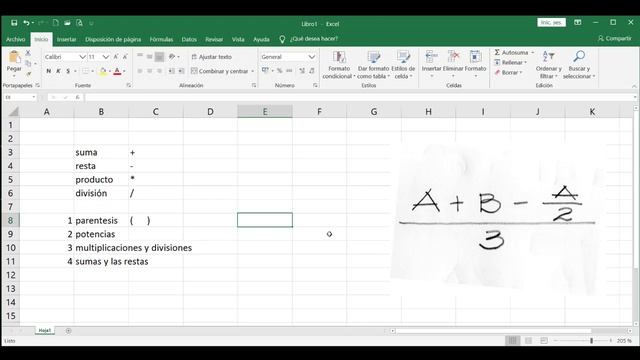Adjust the zoom slider in status bar
The image size is (640, 360).
click(591, 340)
